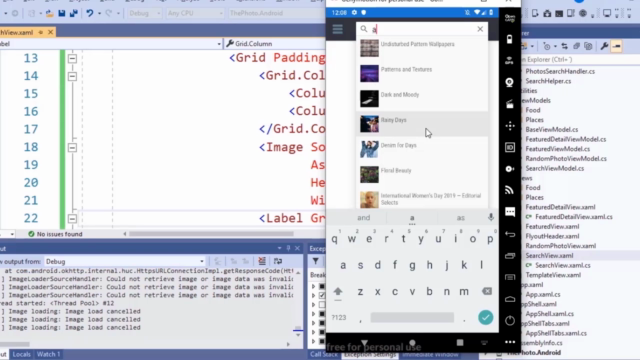Toggle word wrap in Output window toolbar
Viewport: 640px width, 360px height.
pos(278,261)
